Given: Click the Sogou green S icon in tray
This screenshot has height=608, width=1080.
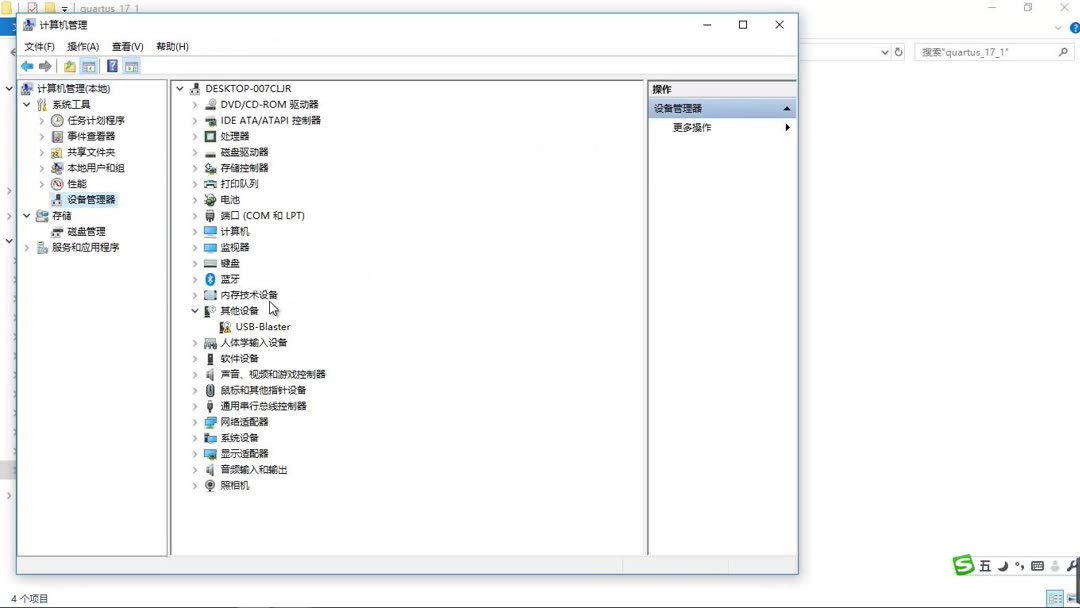Looking at the screenshot, I should (x=963, y=565).
